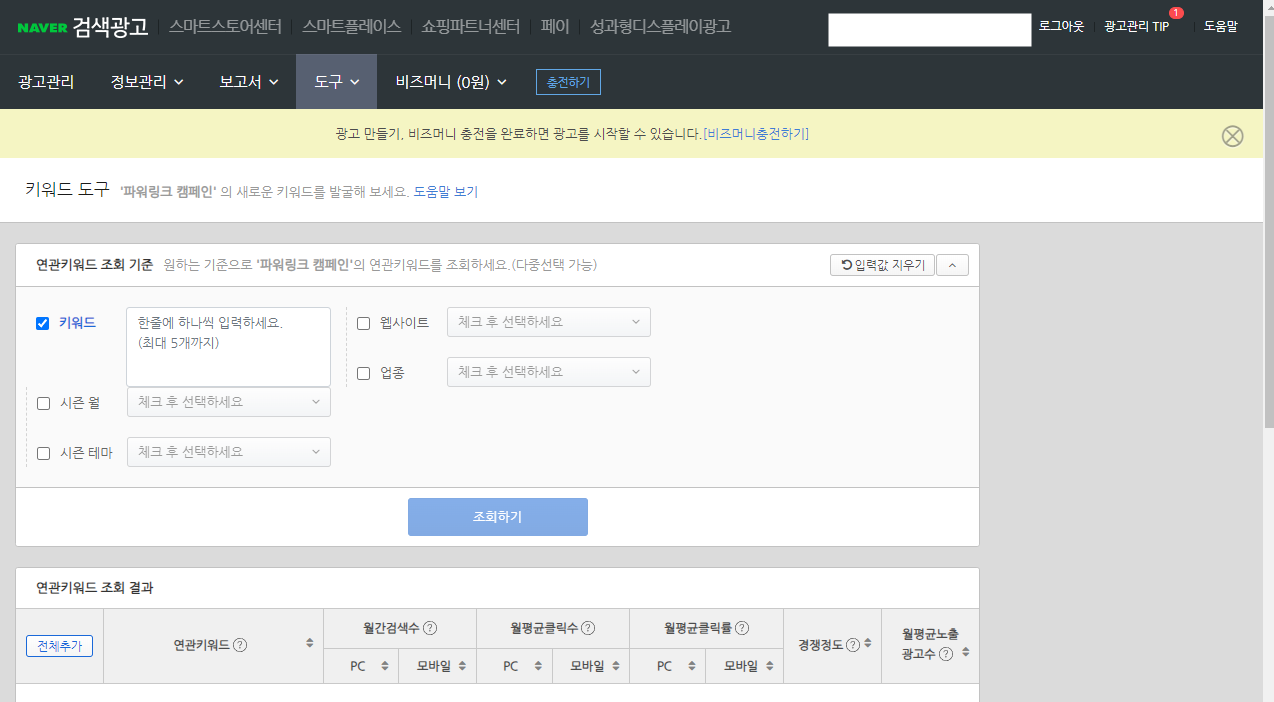This screenshot has height=702, width=1274.
Task: Sort by 월평균노출 광고수 arrows
Action: (x=966, y=652)
